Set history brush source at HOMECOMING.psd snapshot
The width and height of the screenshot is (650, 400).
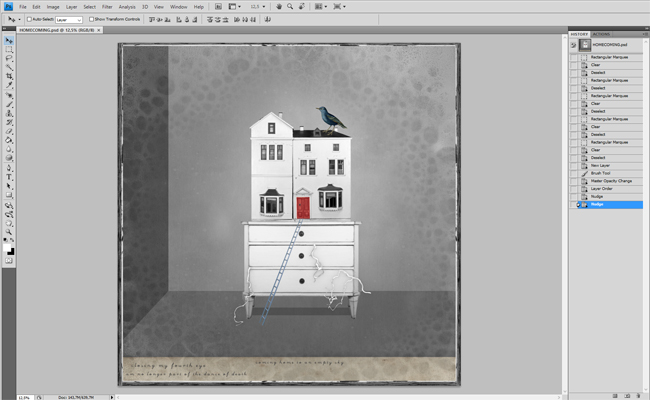click(x=574, y=45)
